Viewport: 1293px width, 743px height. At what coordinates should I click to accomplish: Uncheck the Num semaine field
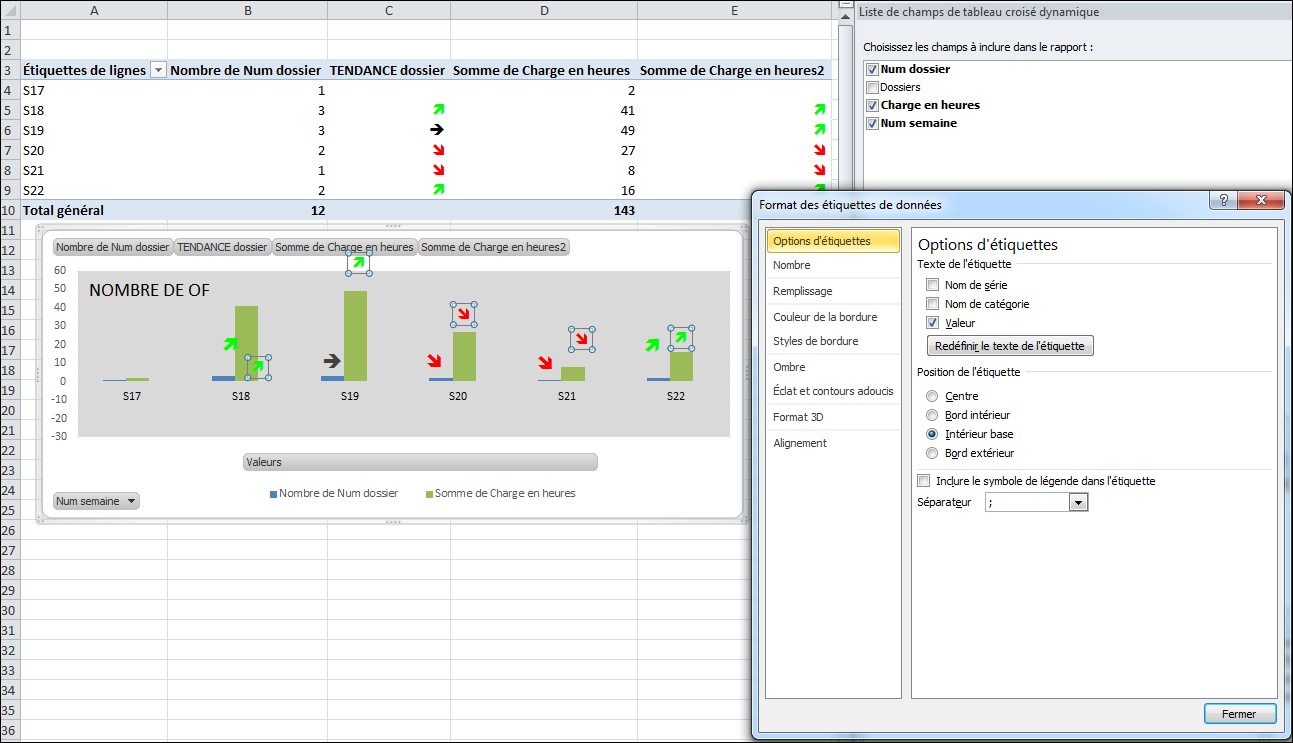tap(872, 123)
